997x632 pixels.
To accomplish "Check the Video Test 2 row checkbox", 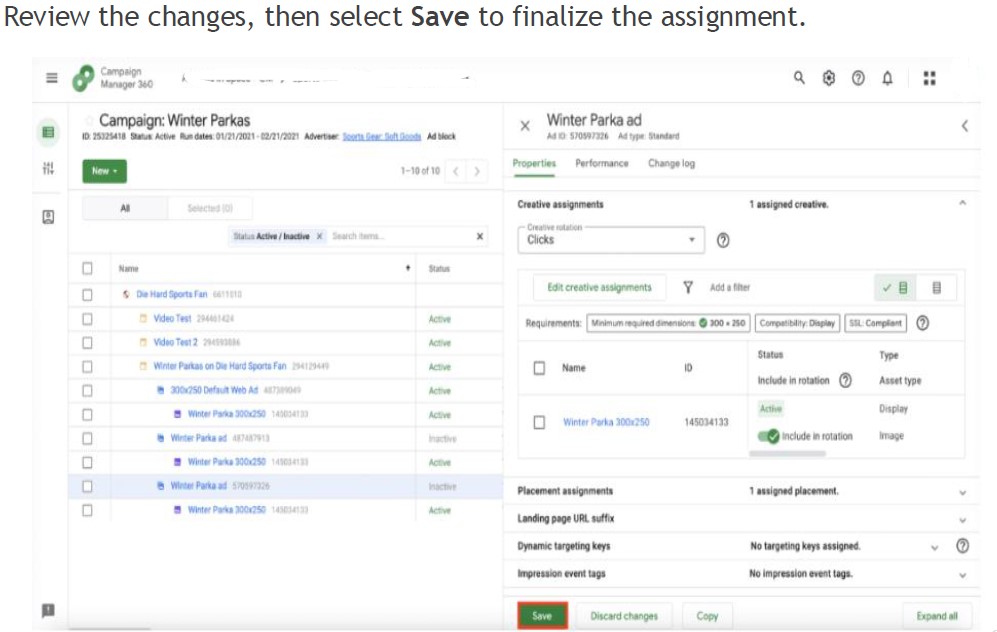I will click(x=87, y=343).
